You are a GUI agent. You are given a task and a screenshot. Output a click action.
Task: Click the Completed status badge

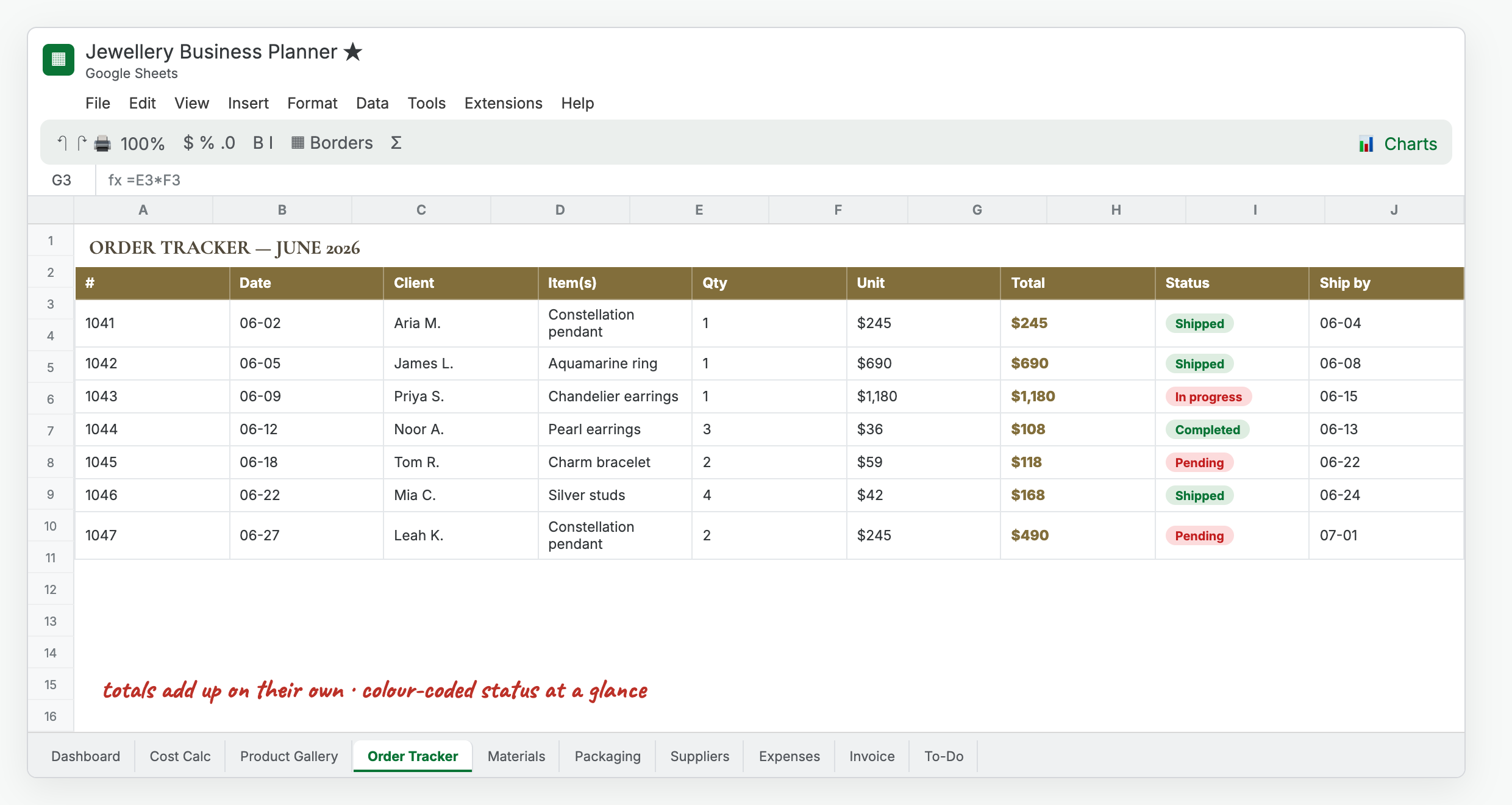[x=1207, y=429]
